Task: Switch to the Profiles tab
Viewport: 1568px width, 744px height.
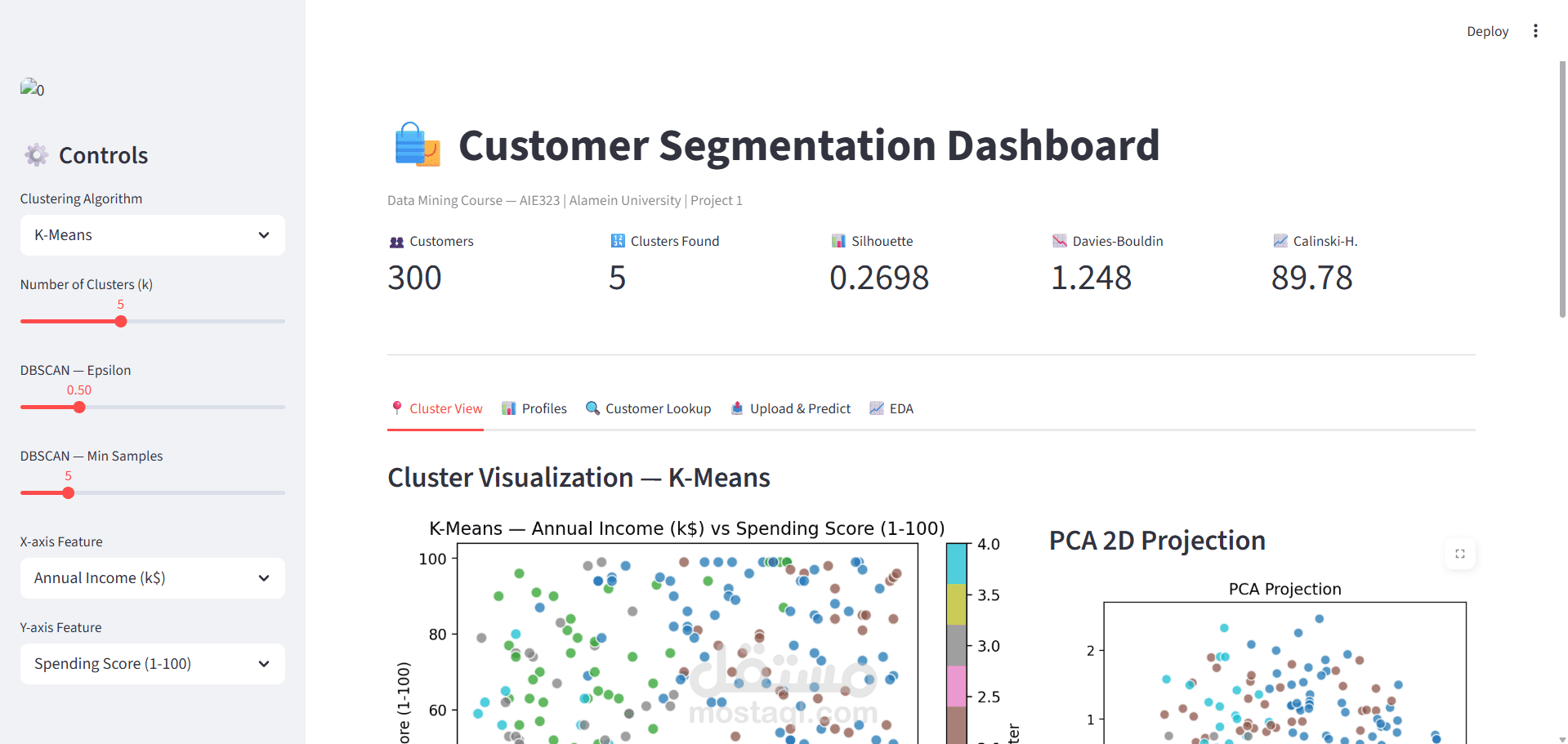Action: 534,408
